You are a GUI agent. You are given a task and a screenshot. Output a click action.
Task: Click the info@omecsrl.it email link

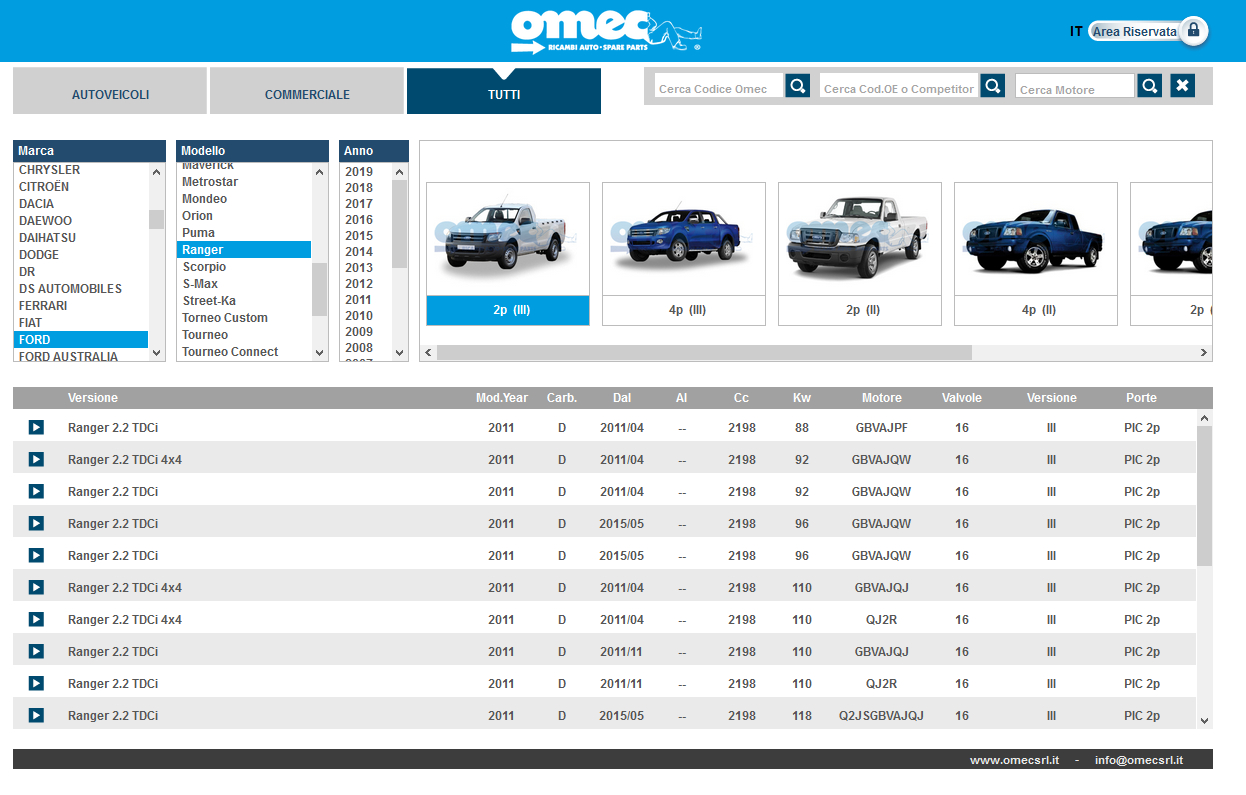tap(1139, 760)
